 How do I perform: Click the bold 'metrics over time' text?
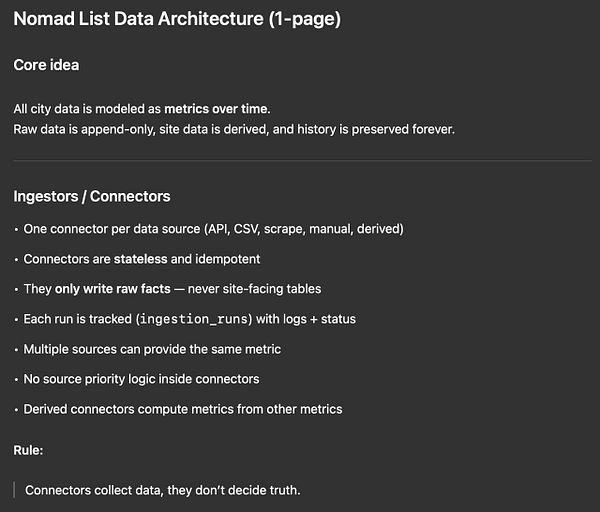tap(217, 109)
